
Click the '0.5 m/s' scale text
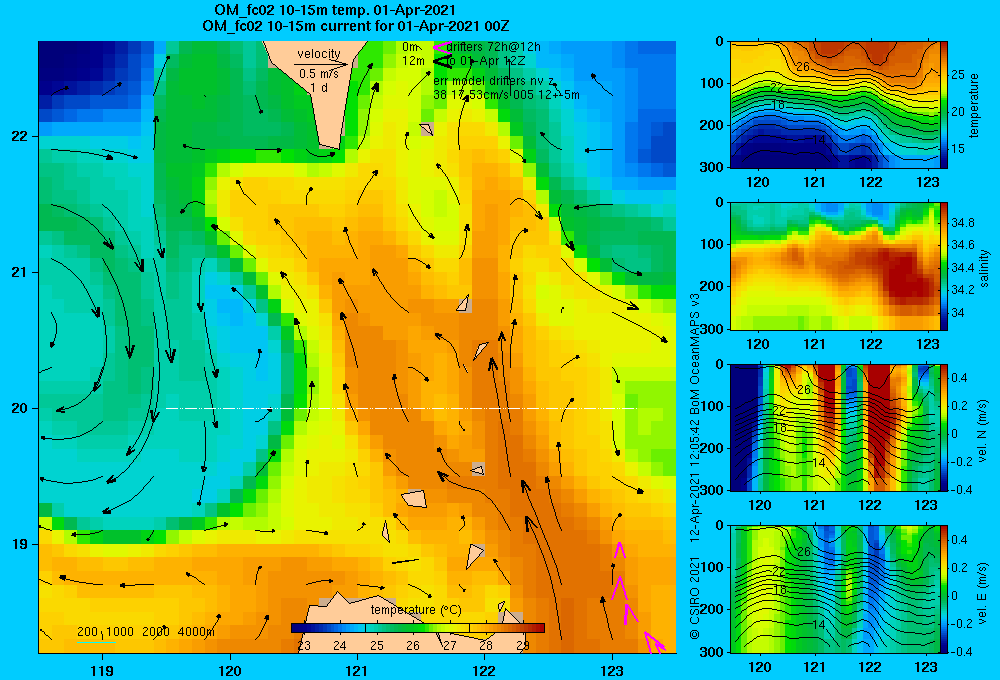[319, 74]
